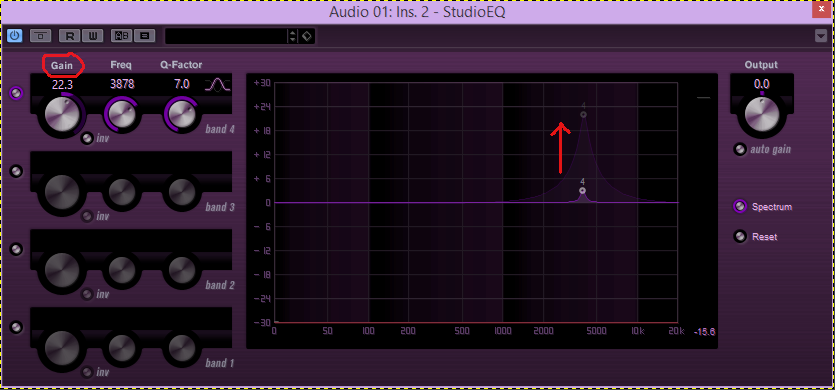Switch A/B settings comparison

(121, 36)
